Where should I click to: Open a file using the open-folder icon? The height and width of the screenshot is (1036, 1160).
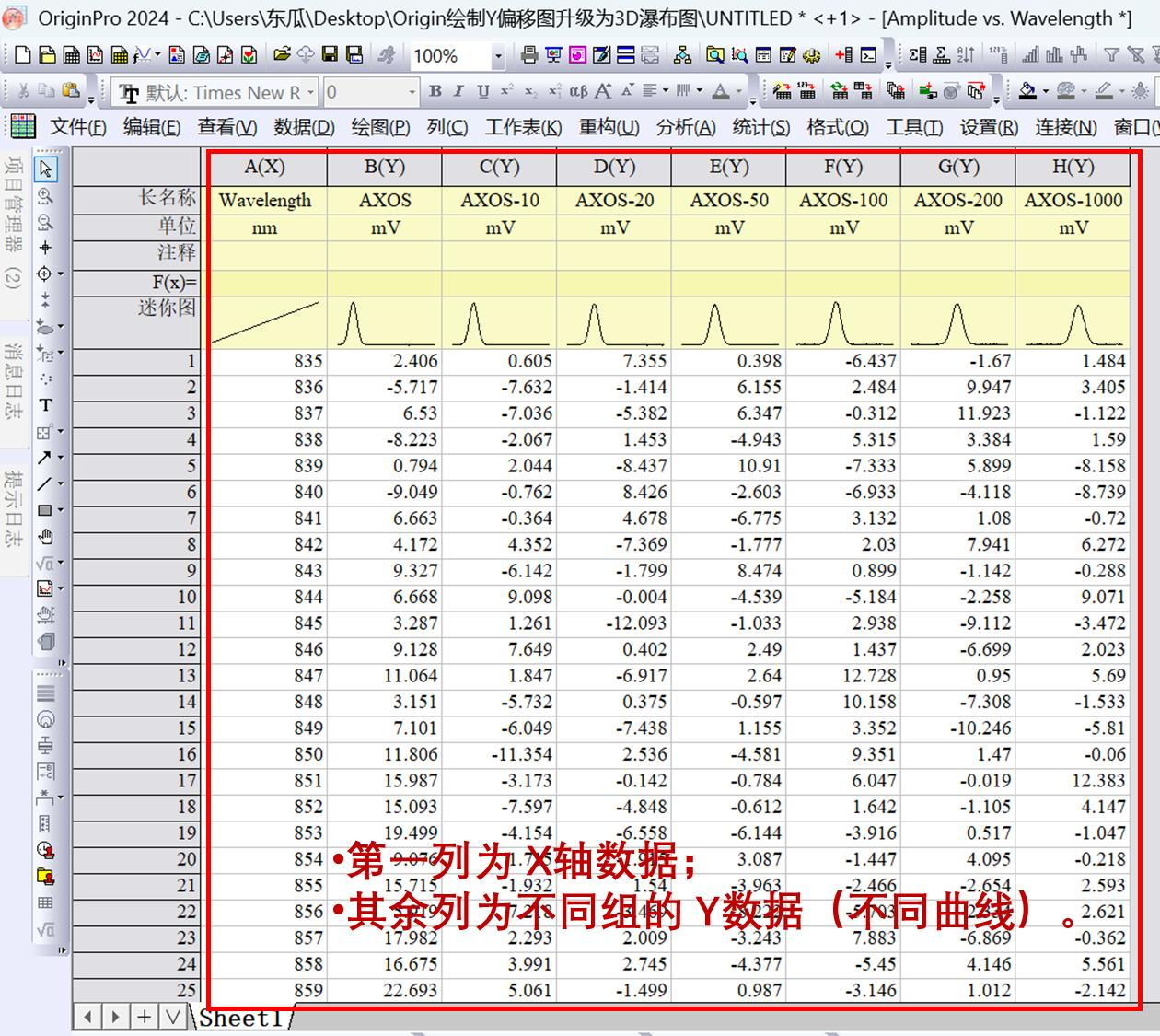(284, 56)
